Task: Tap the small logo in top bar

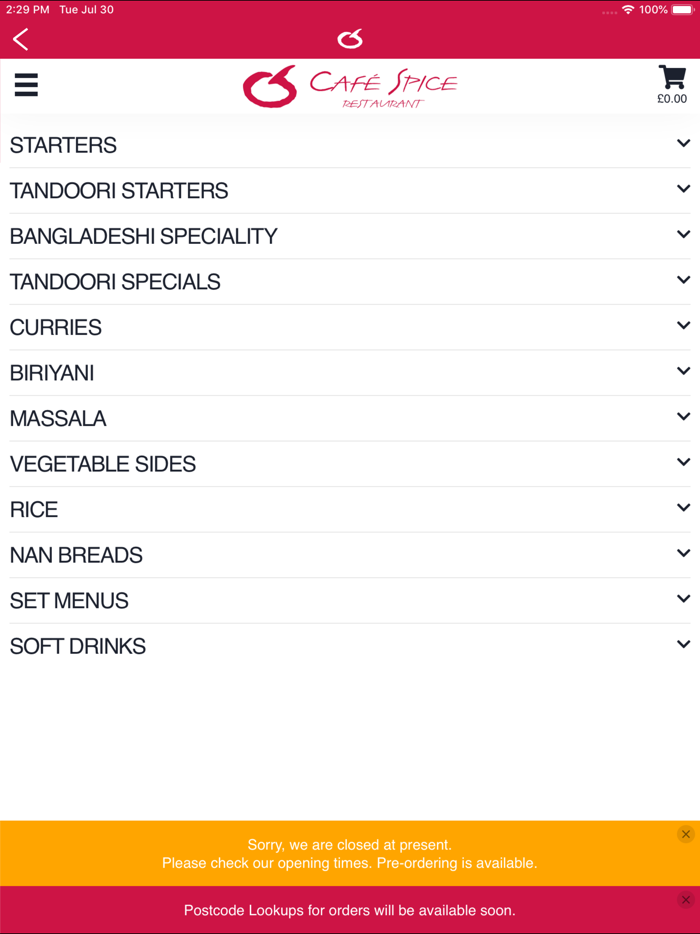Action: [x=350, y=39]
